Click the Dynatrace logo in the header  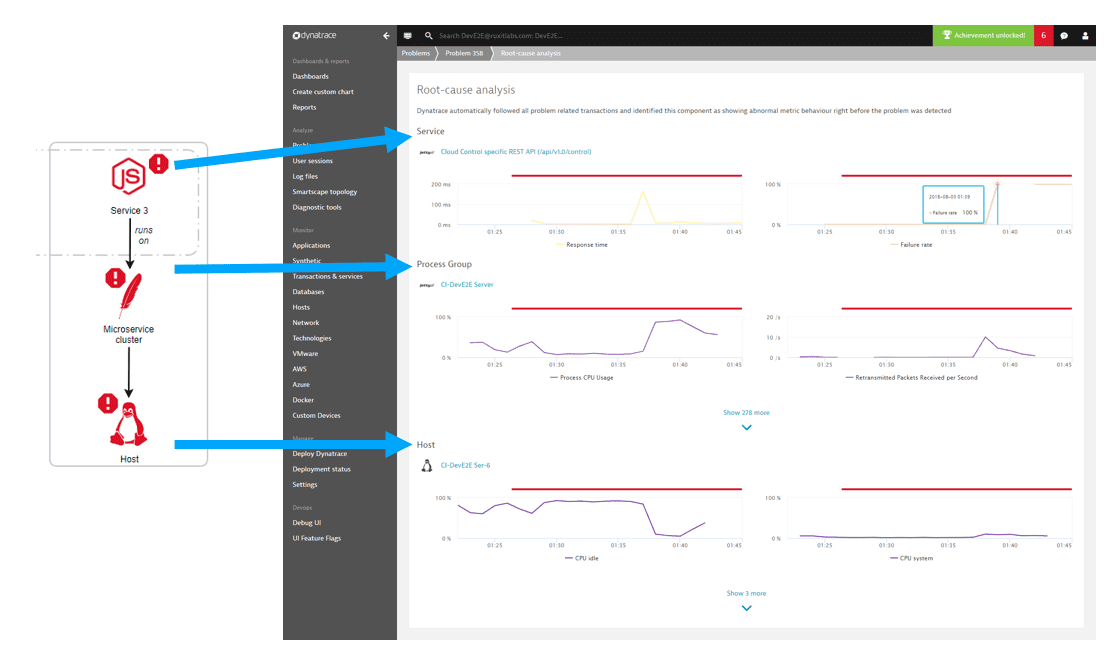(x=314, y=35)
